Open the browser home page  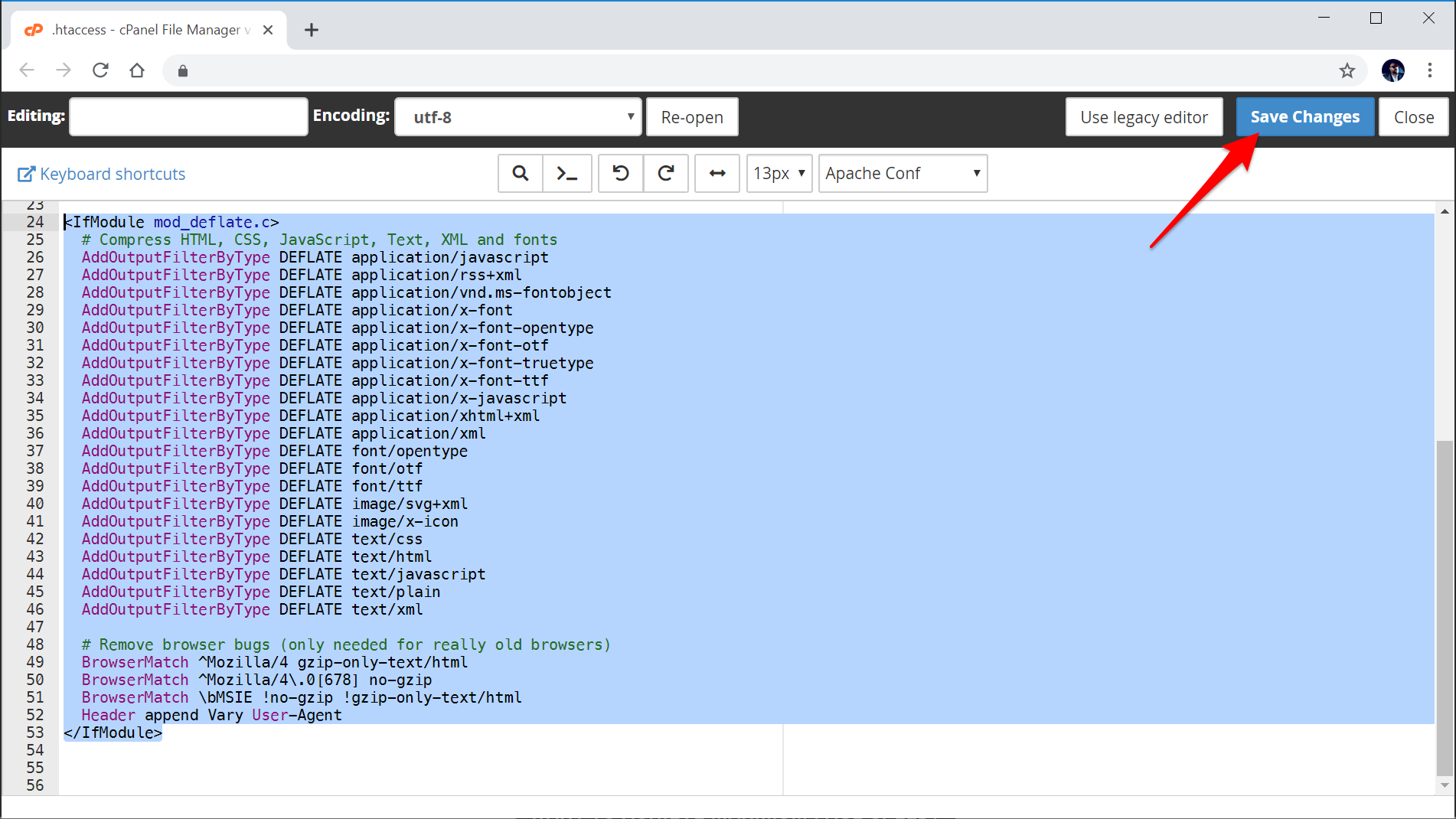(137, 70)
